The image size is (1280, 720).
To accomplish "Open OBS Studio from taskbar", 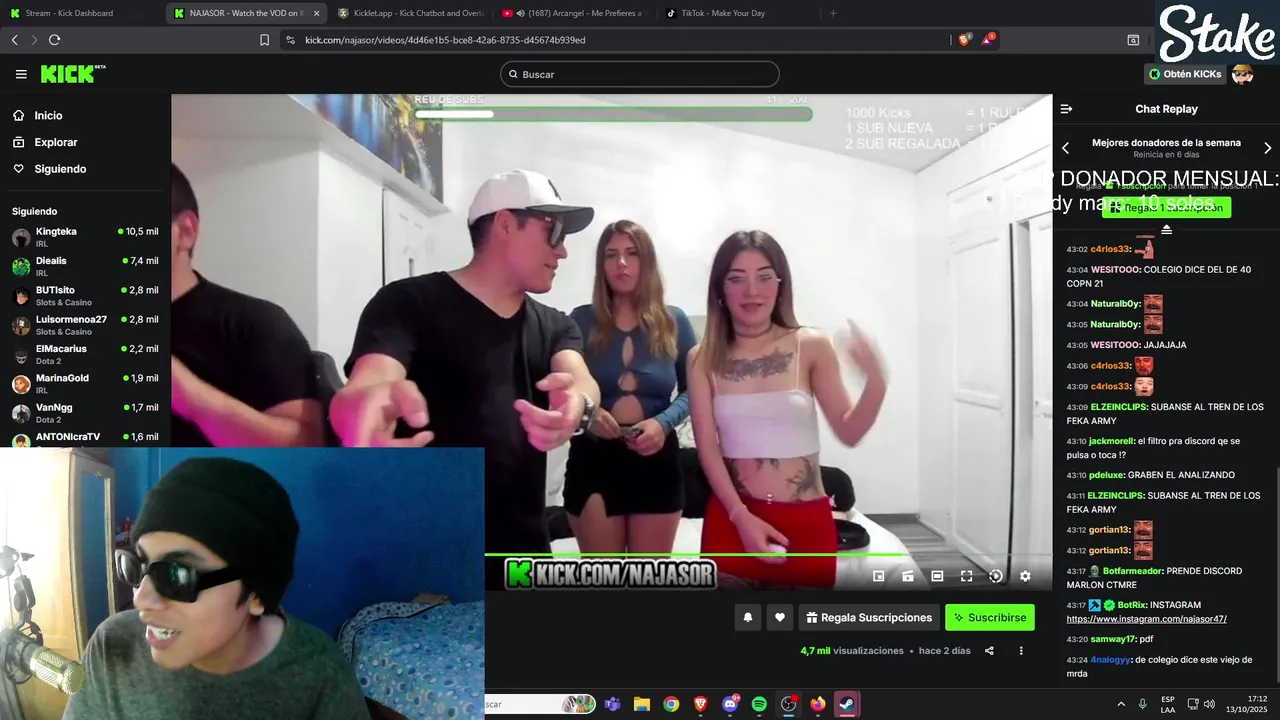I will tap(788, 704).
